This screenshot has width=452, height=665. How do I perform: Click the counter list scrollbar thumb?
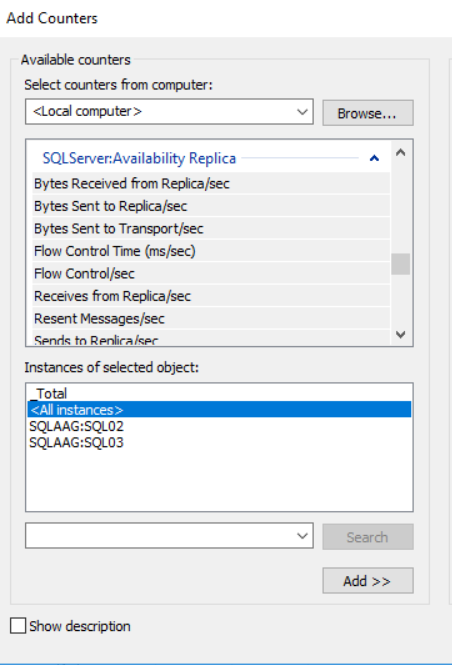tap(401, 264)
